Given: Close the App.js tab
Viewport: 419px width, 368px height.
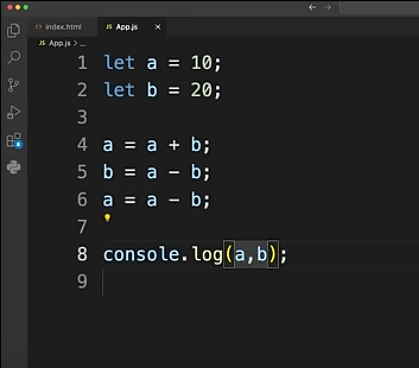Looking at the screenshot, I should click(158, 27).
